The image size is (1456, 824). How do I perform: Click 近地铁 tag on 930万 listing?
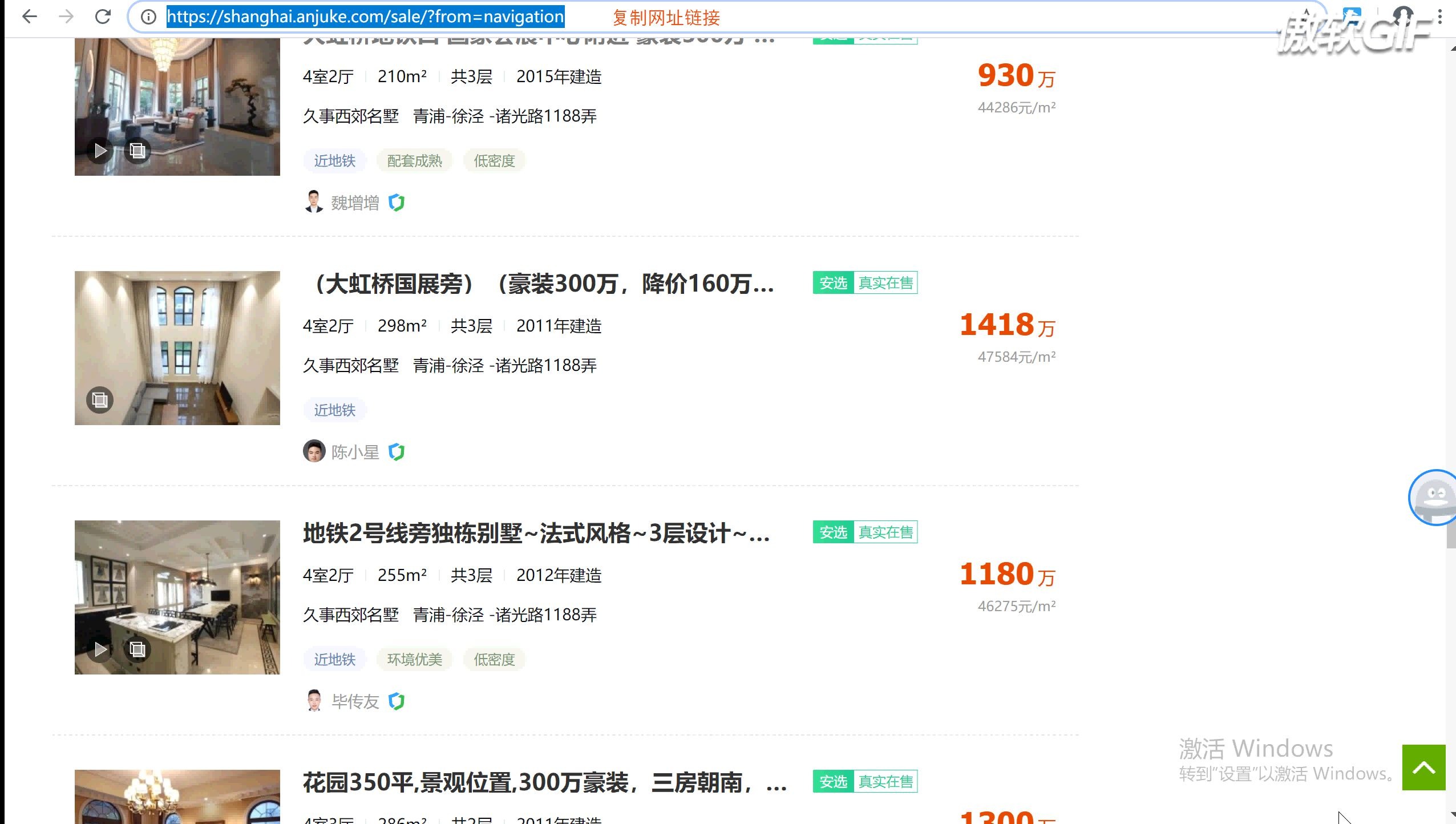tap(335, 161)
